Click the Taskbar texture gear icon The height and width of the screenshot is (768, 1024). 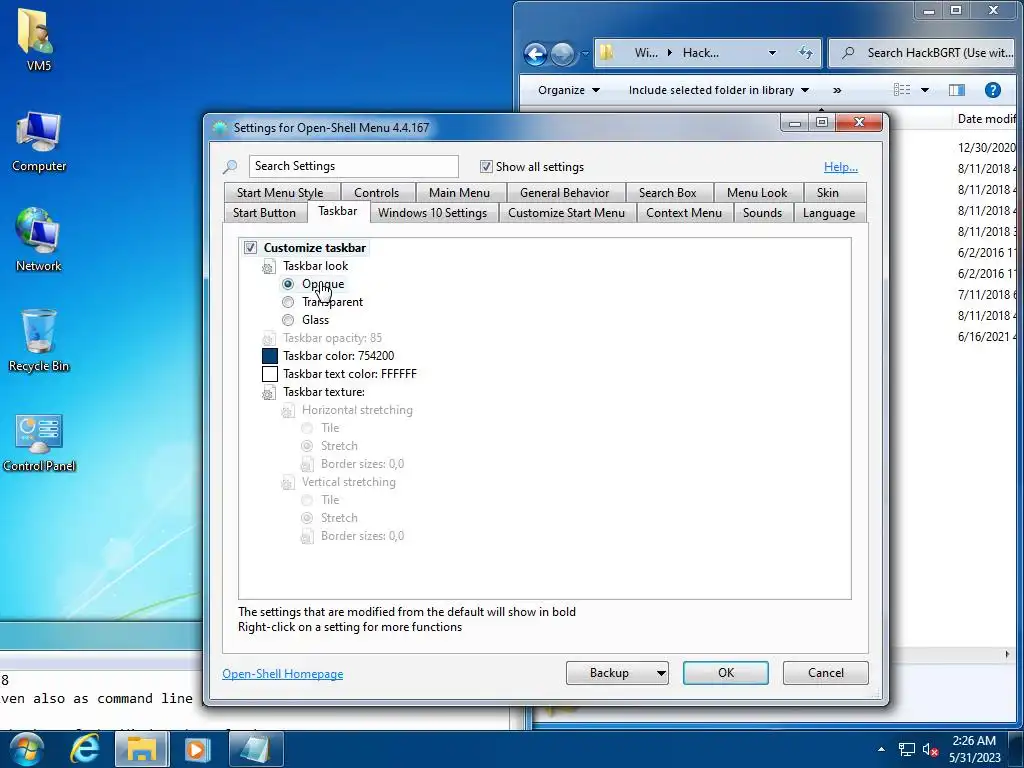click(268, 392)
